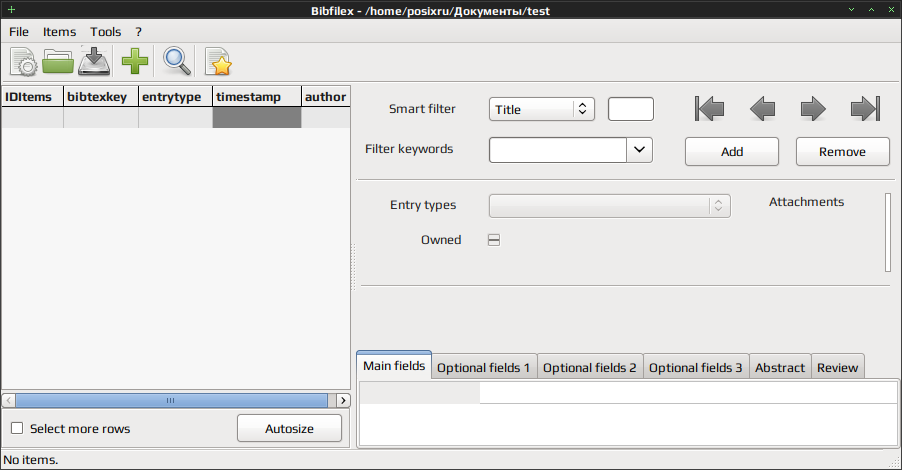Toggle the Owned checkbox

[x=494, y=240]
